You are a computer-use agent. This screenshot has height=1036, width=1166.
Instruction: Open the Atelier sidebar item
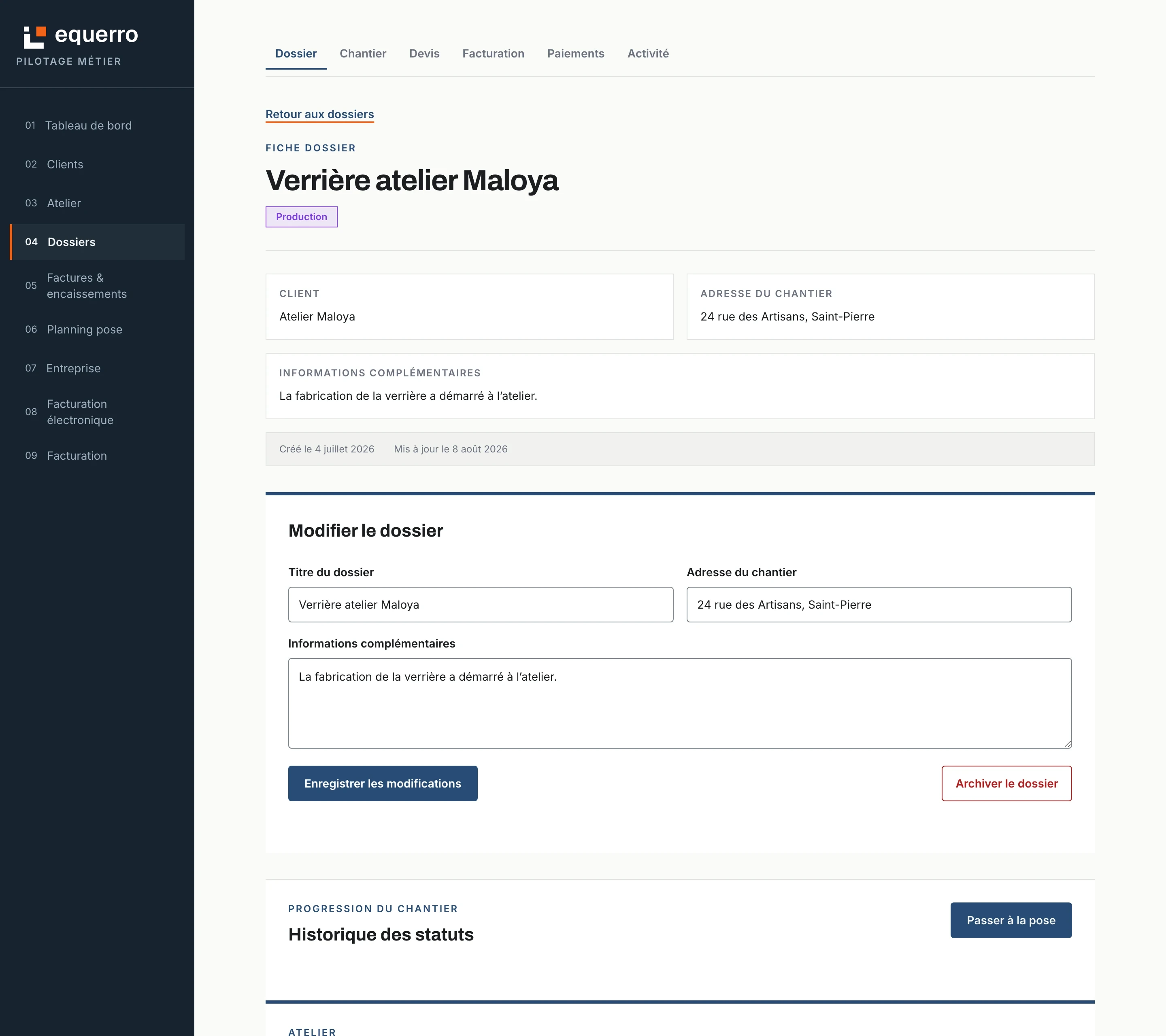point(97,203)
